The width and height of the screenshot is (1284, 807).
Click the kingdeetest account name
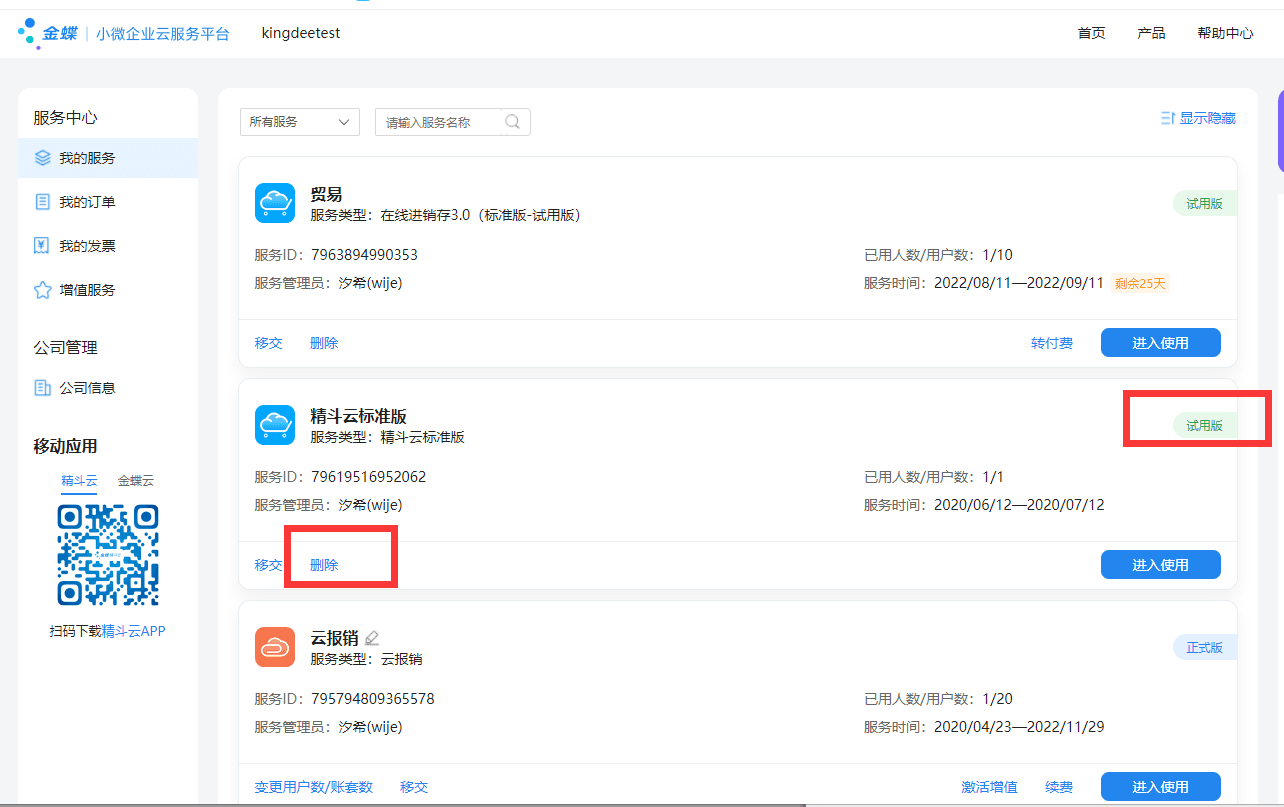(301, 33)
